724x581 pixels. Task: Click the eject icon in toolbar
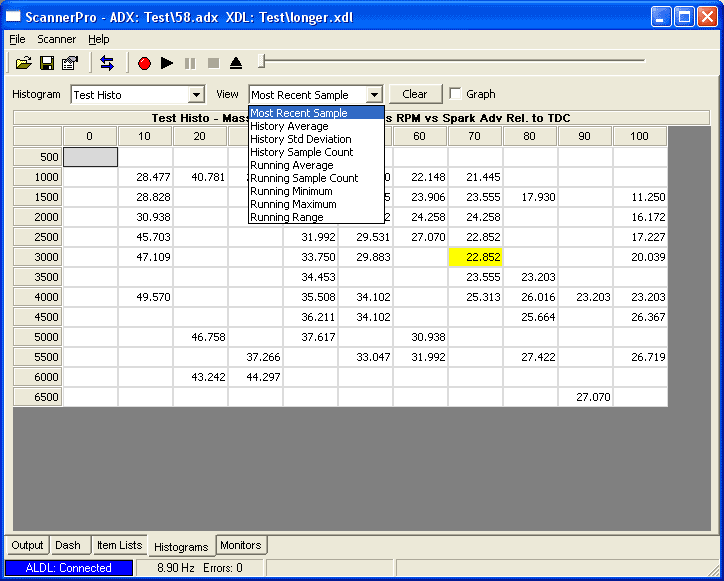(x=236, y=63)
